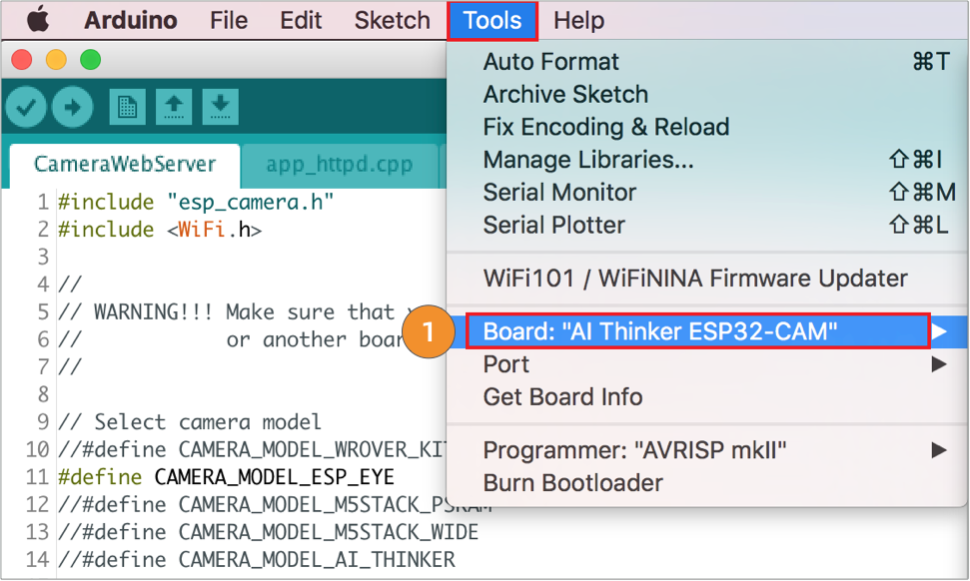Click the Save sketch down-arrow icon
The width and height of the screenshot is (970, 581).
click(220, 107)
